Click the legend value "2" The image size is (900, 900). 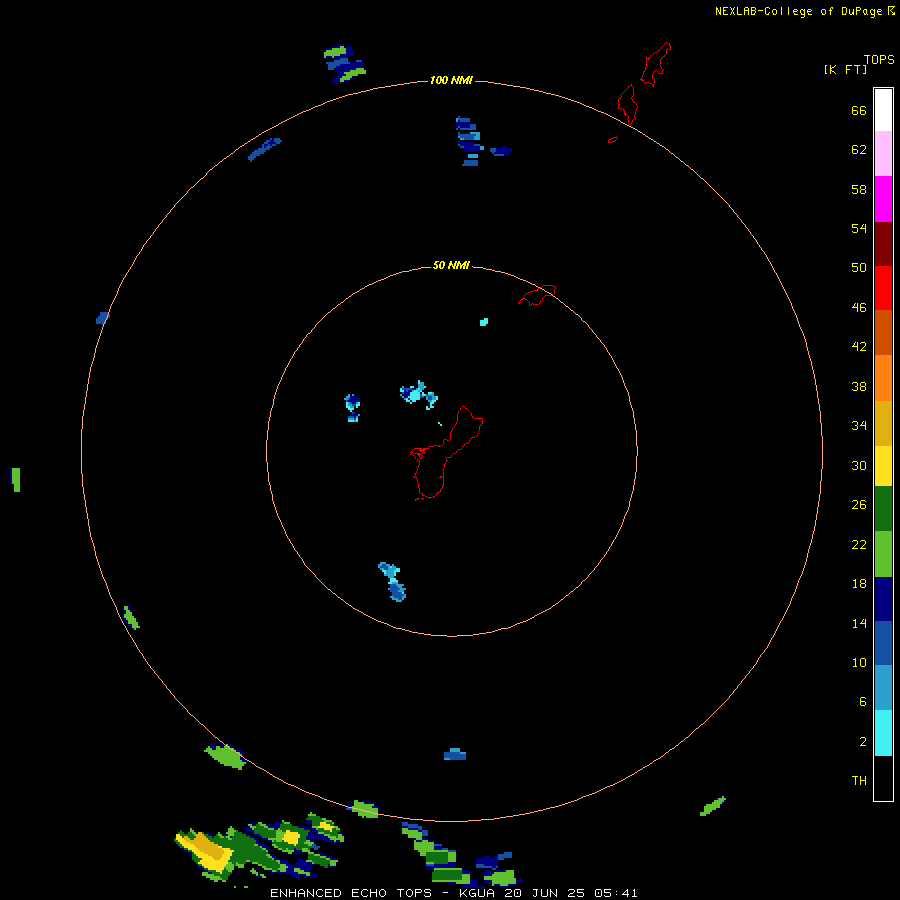point(862,742)
